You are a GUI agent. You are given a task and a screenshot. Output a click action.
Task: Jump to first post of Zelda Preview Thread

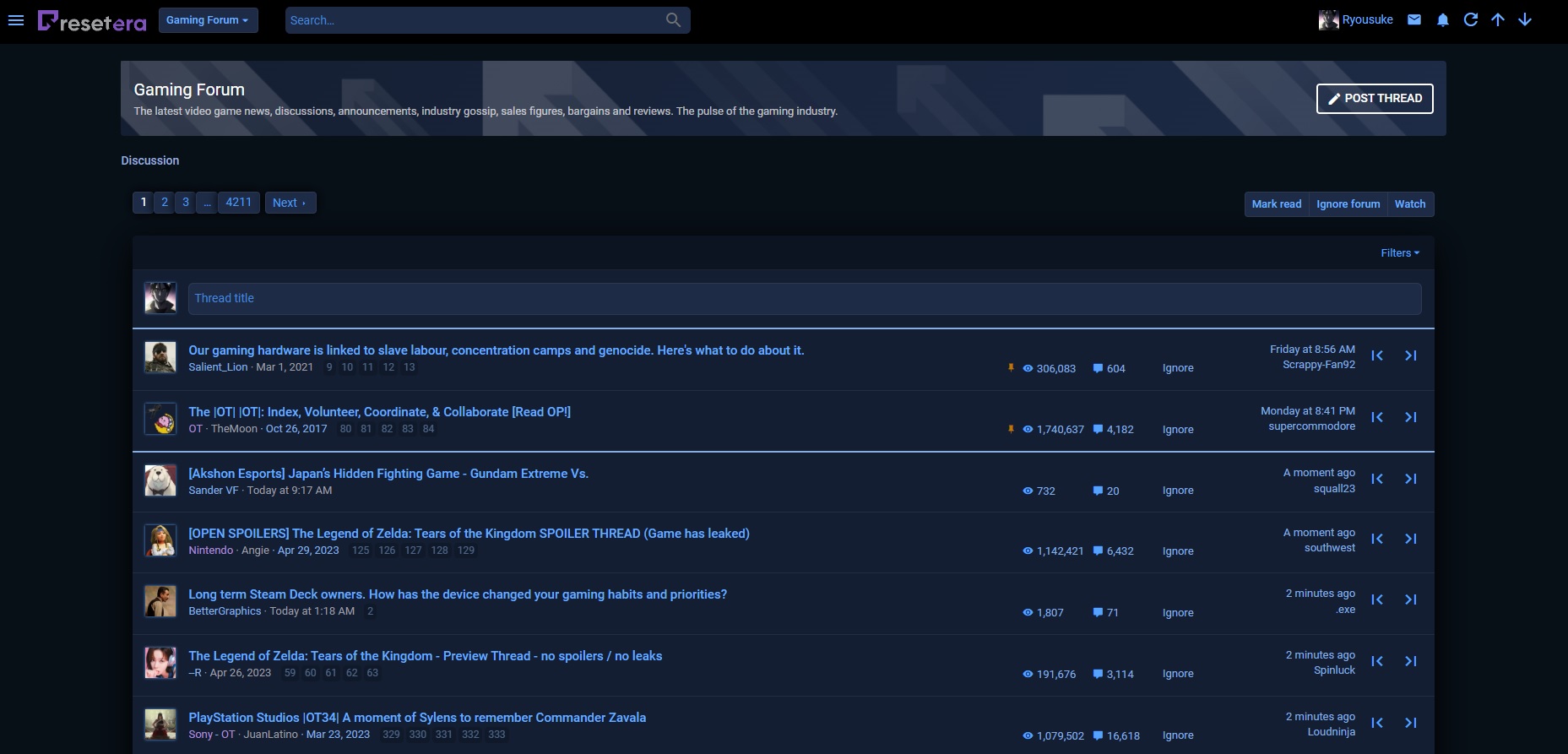point(1377,661)
